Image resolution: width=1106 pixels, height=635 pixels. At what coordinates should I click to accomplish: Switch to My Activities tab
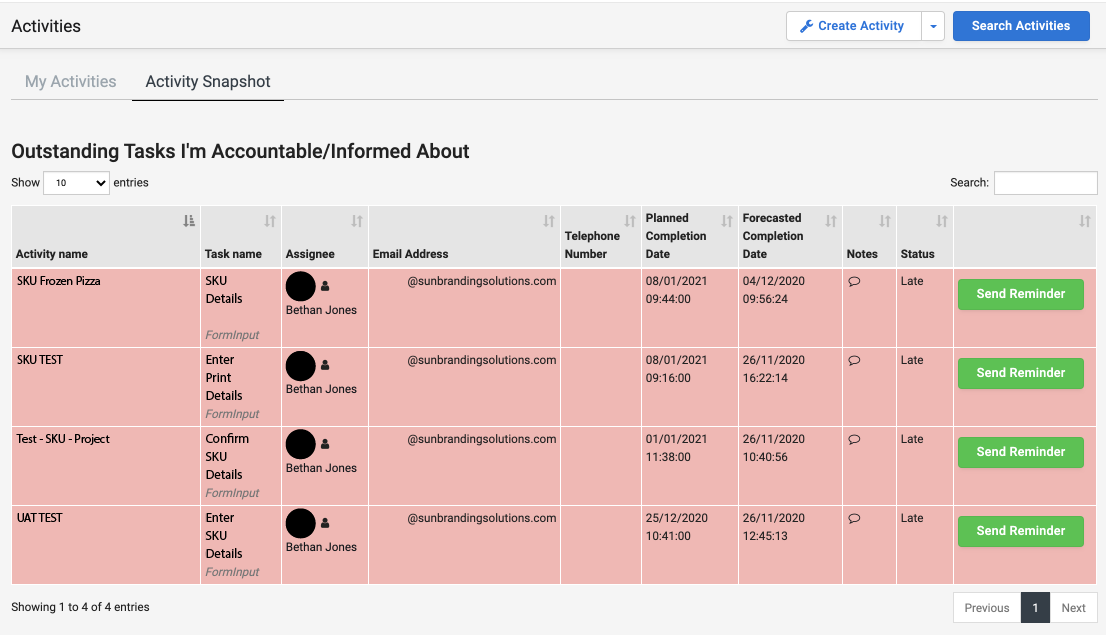point(71,82)
